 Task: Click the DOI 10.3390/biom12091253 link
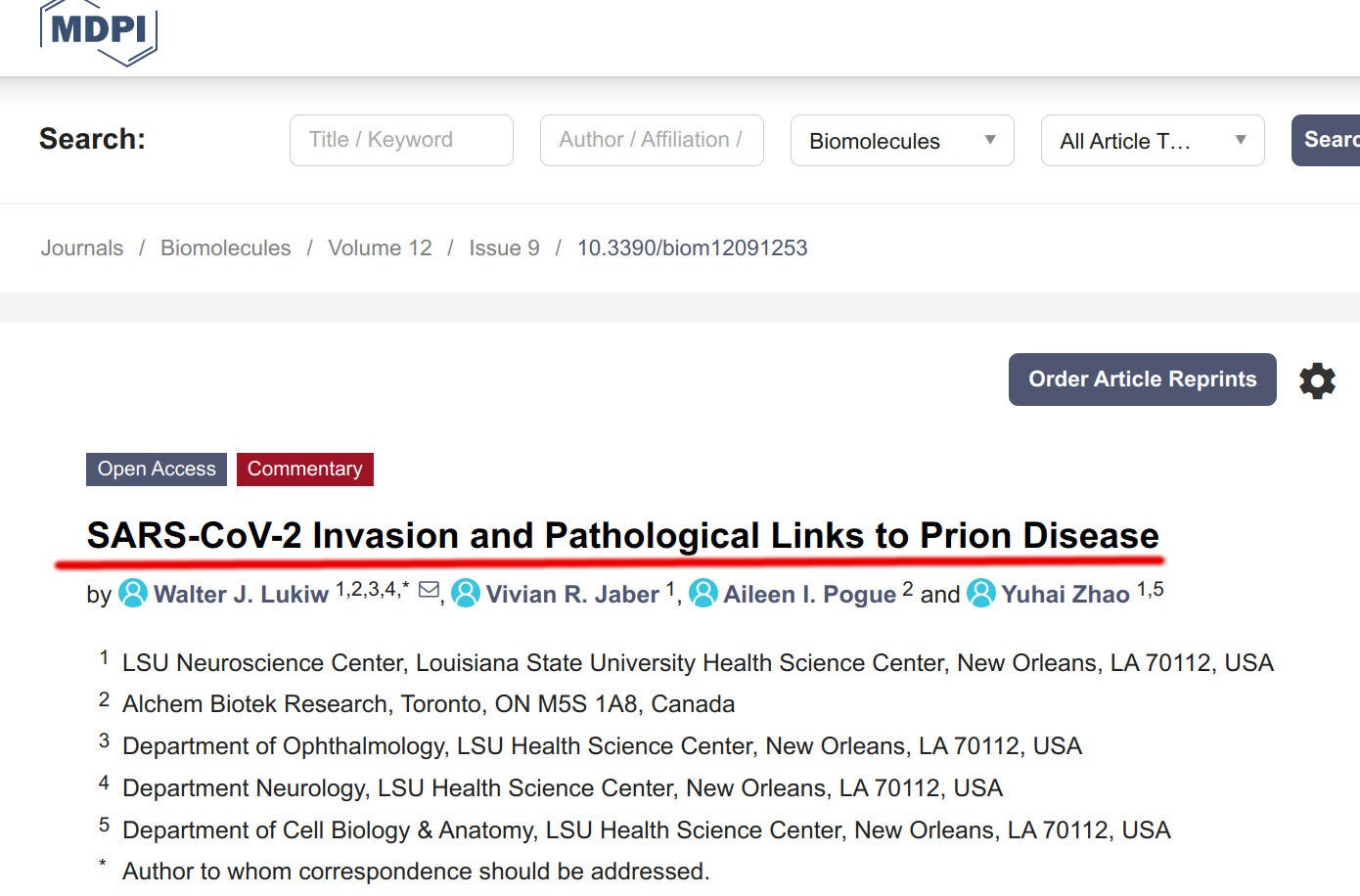click(x=693, y=248)
